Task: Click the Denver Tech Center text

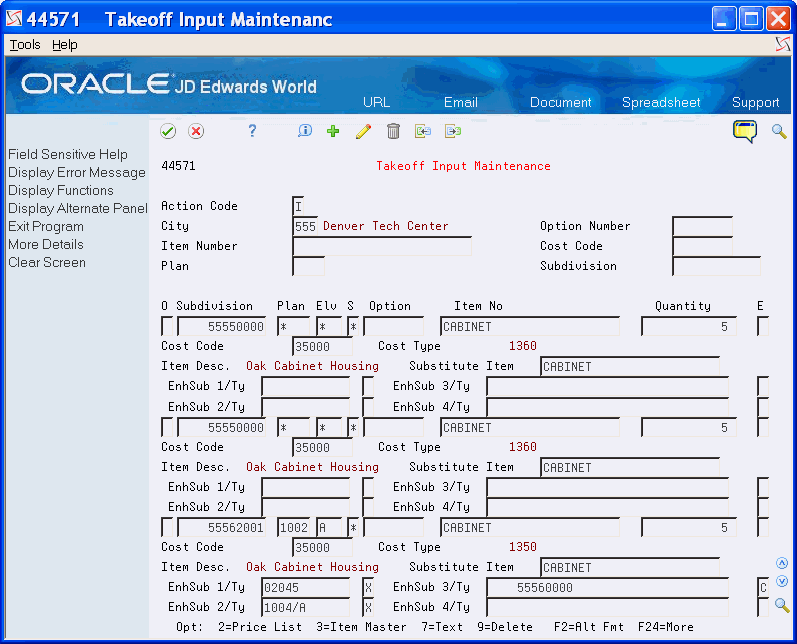Action: [x=386, y=226]
